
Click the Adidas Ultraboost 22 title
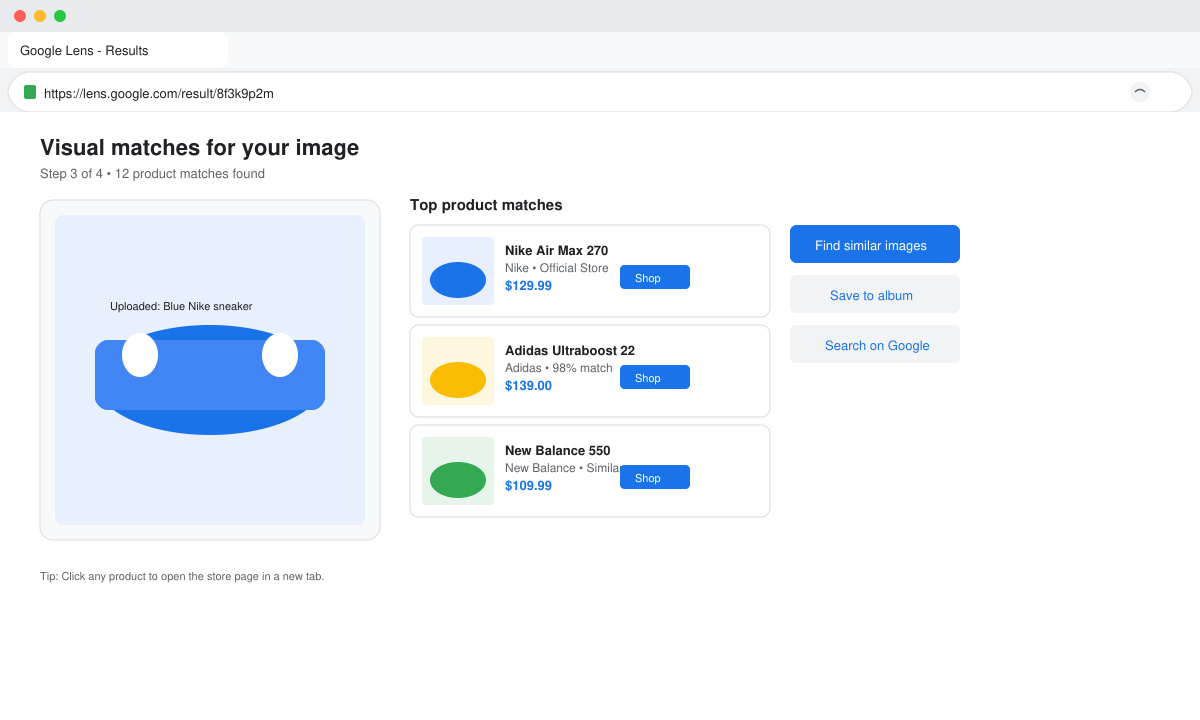click(570, 350)
